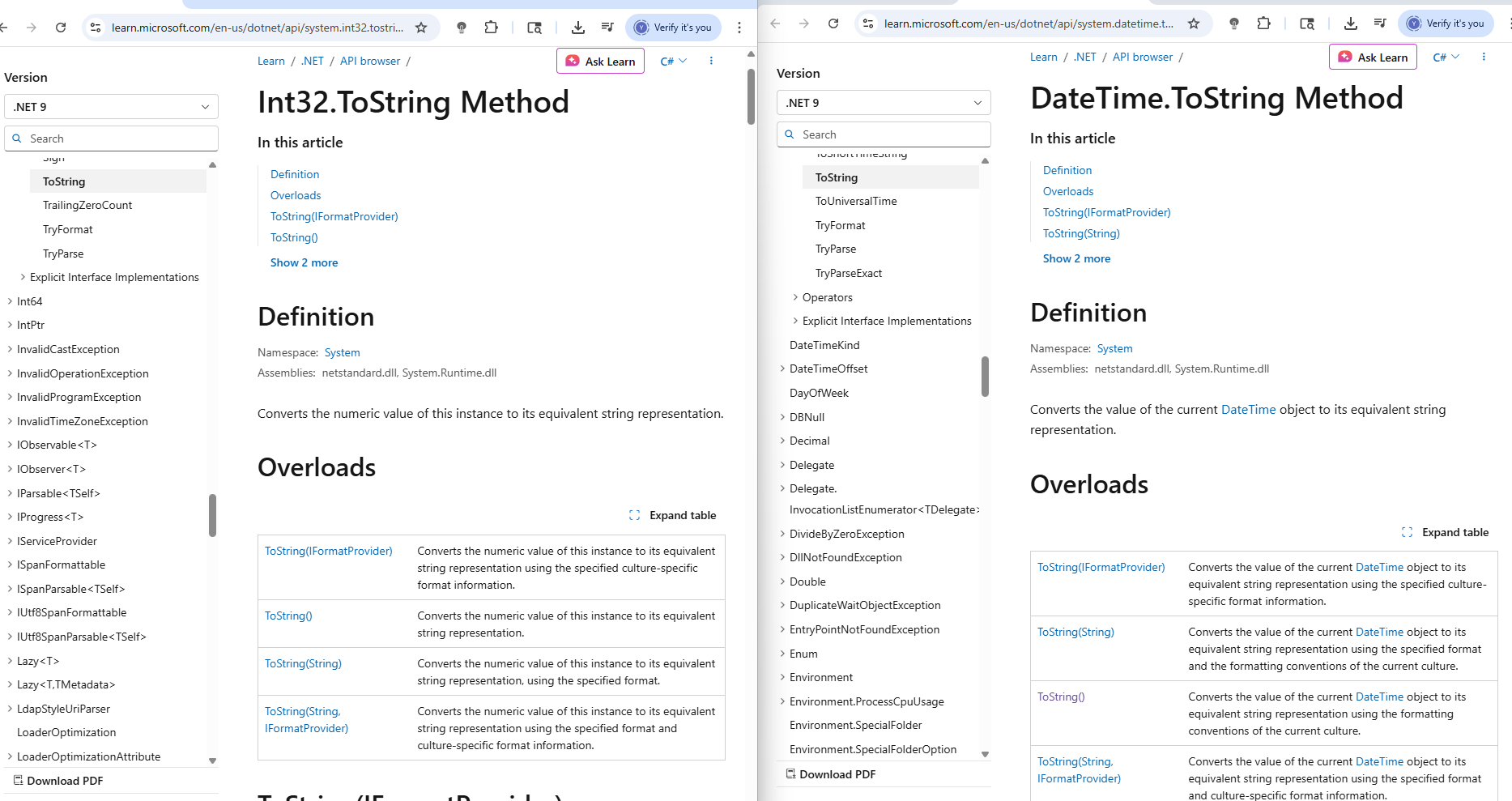The height and width of the screenshot is (801, 1512).
Task: Expand the Operators node in the DateTime sidebar
Action: tap(795, 297)
